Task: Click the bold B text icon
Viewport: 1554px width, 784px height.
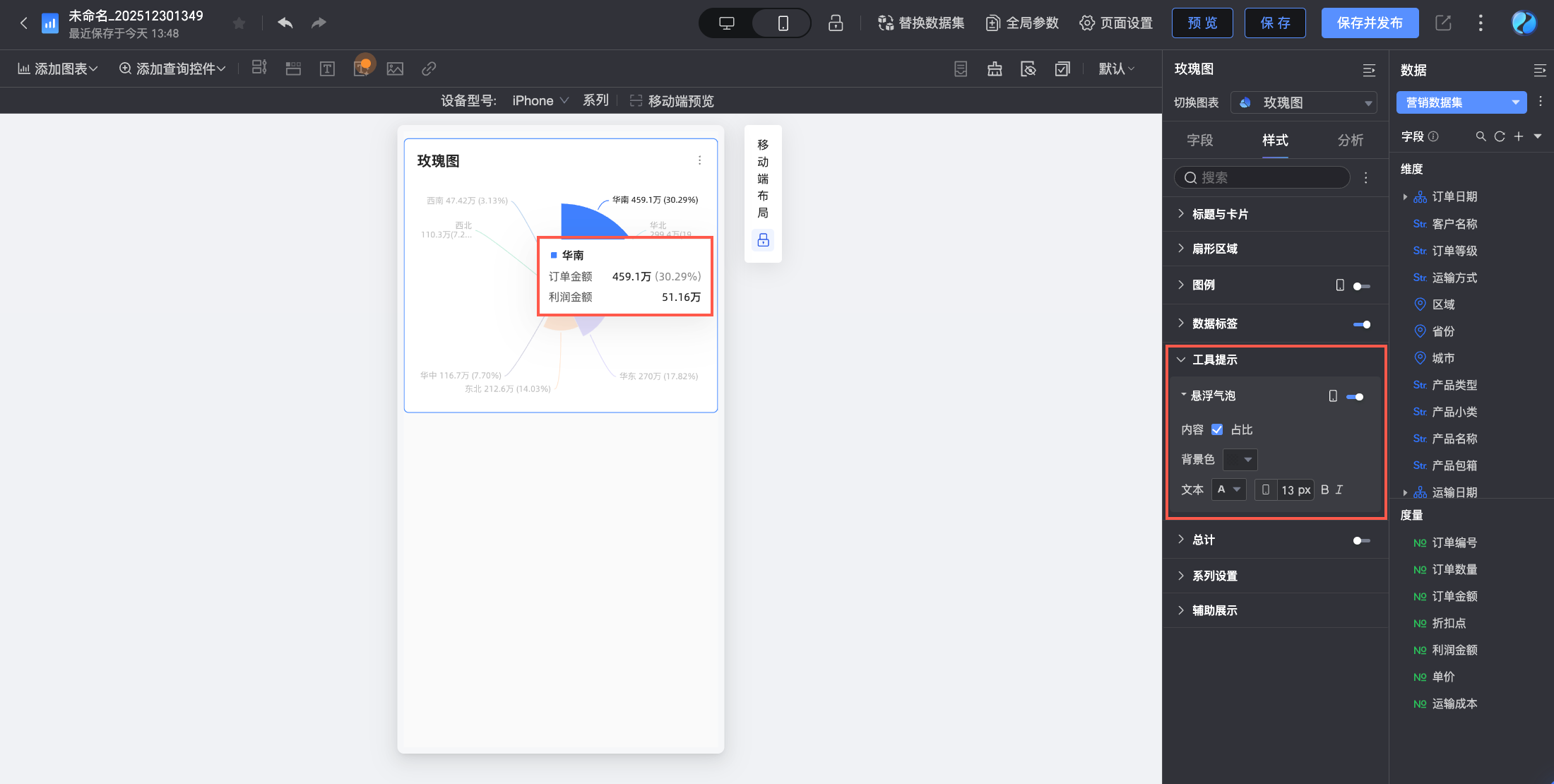Action: point(1324,489)
